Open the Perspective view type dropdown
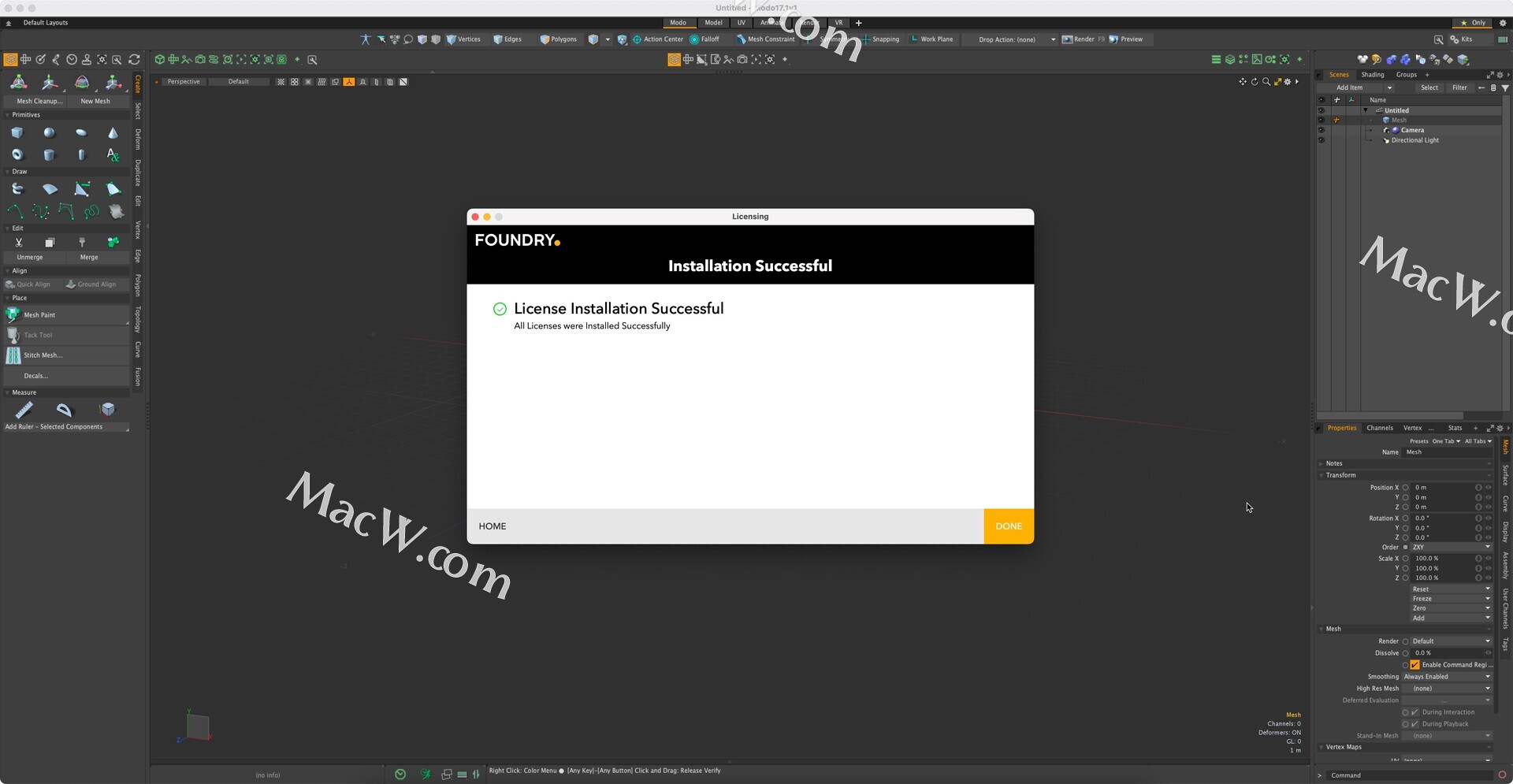1513x784 pixels. click(x=184, y=82)
